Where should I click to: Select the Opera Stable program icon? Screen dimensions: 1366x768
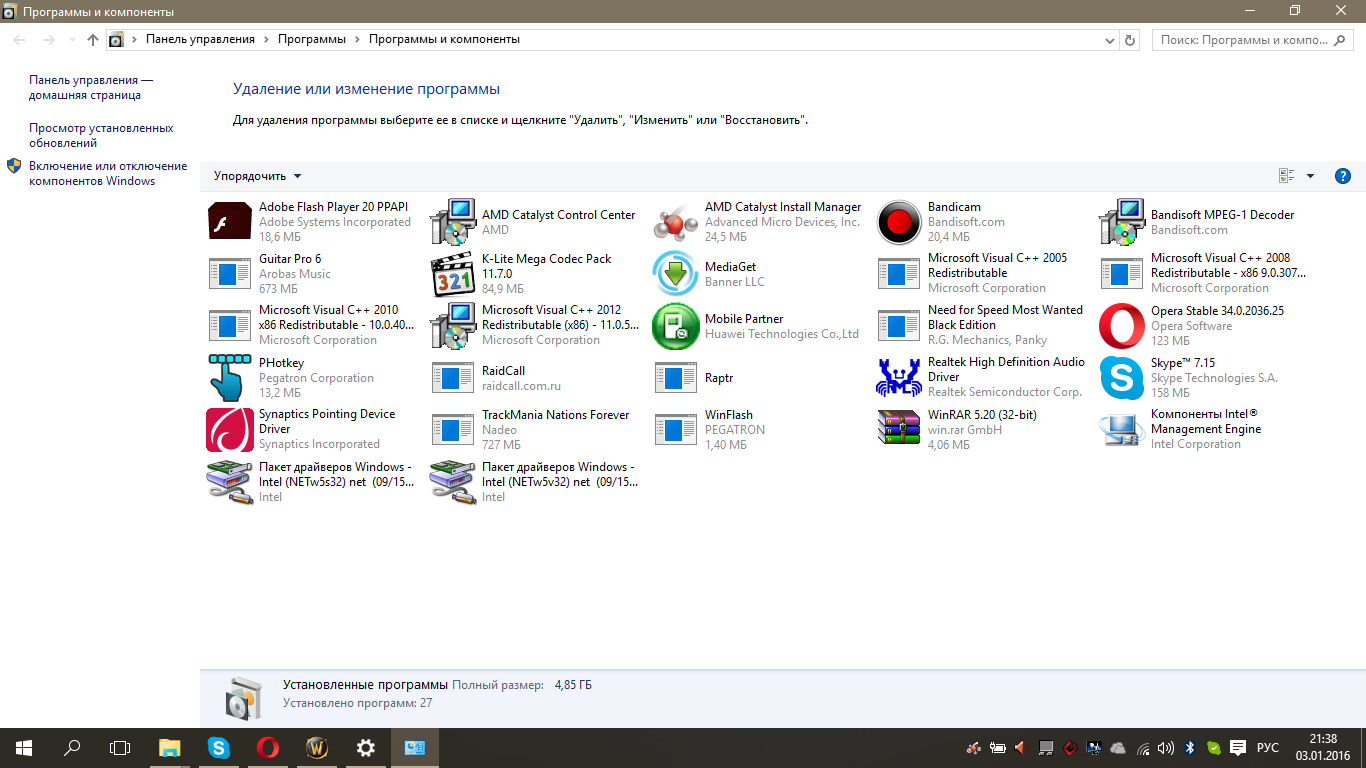tap(1121, 326)
